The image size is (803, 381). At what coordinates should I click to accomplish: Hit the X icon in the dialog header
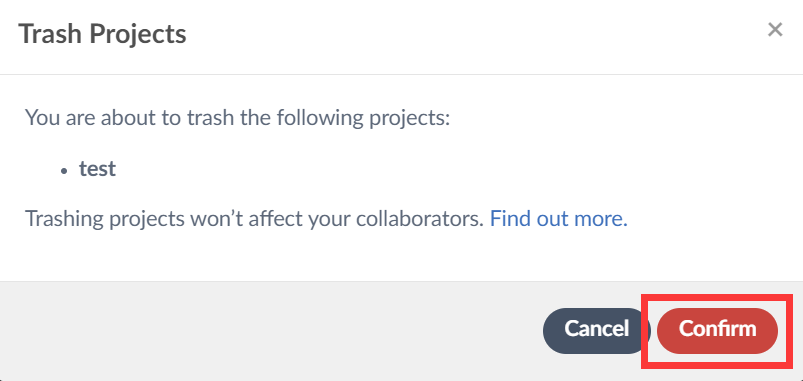775,30
